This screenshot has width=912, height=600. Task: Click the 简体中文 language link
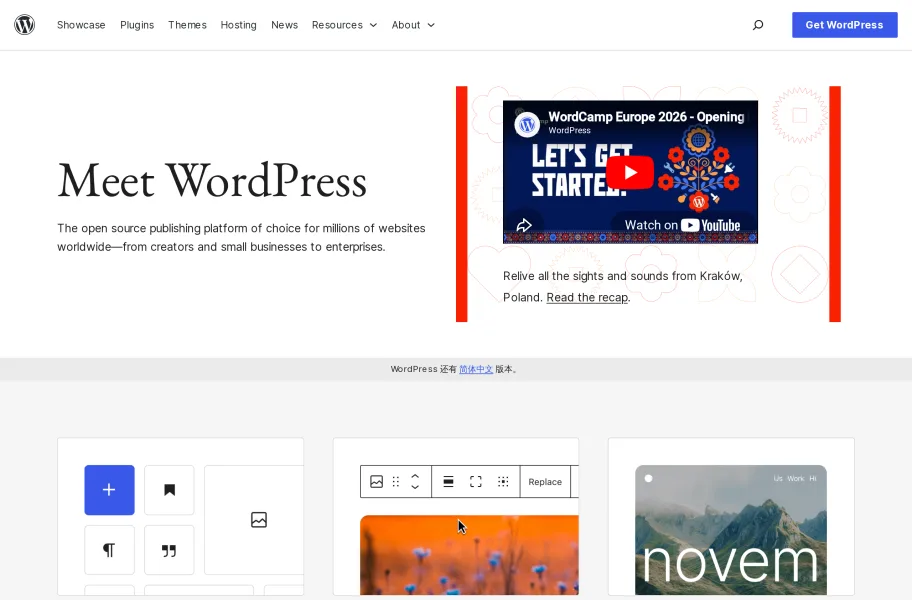point(476,369)
